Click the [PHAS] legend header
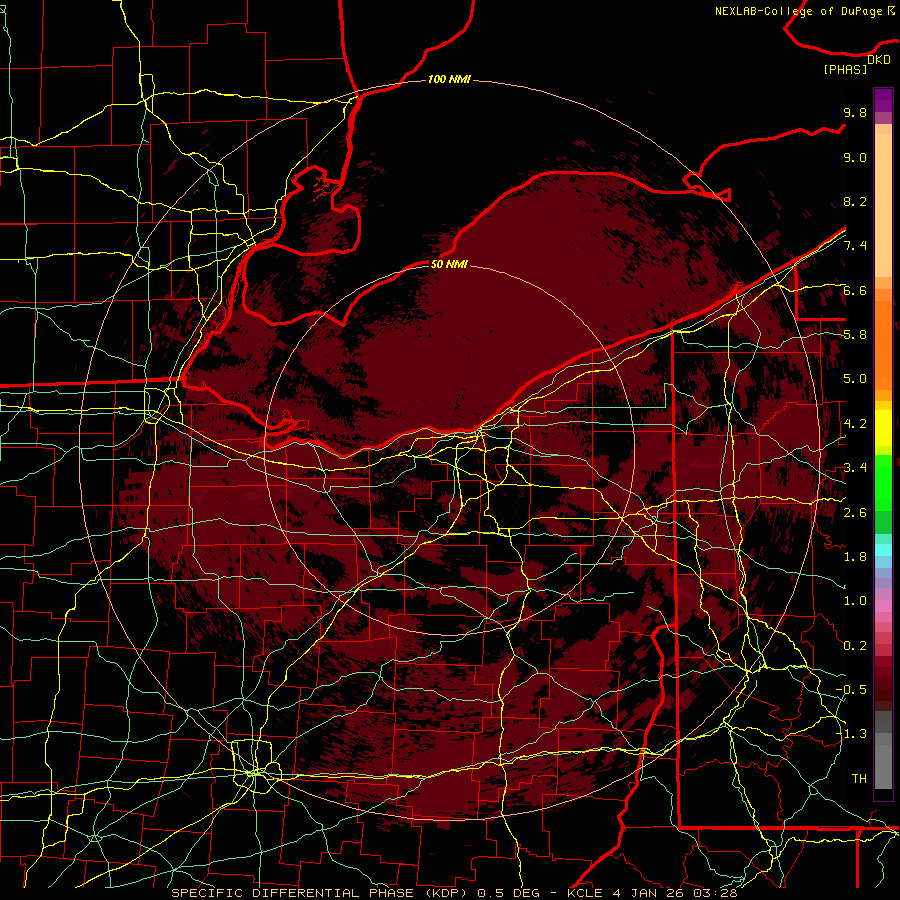This screenshot has height=900, width=900. click(x=845, y=69)
